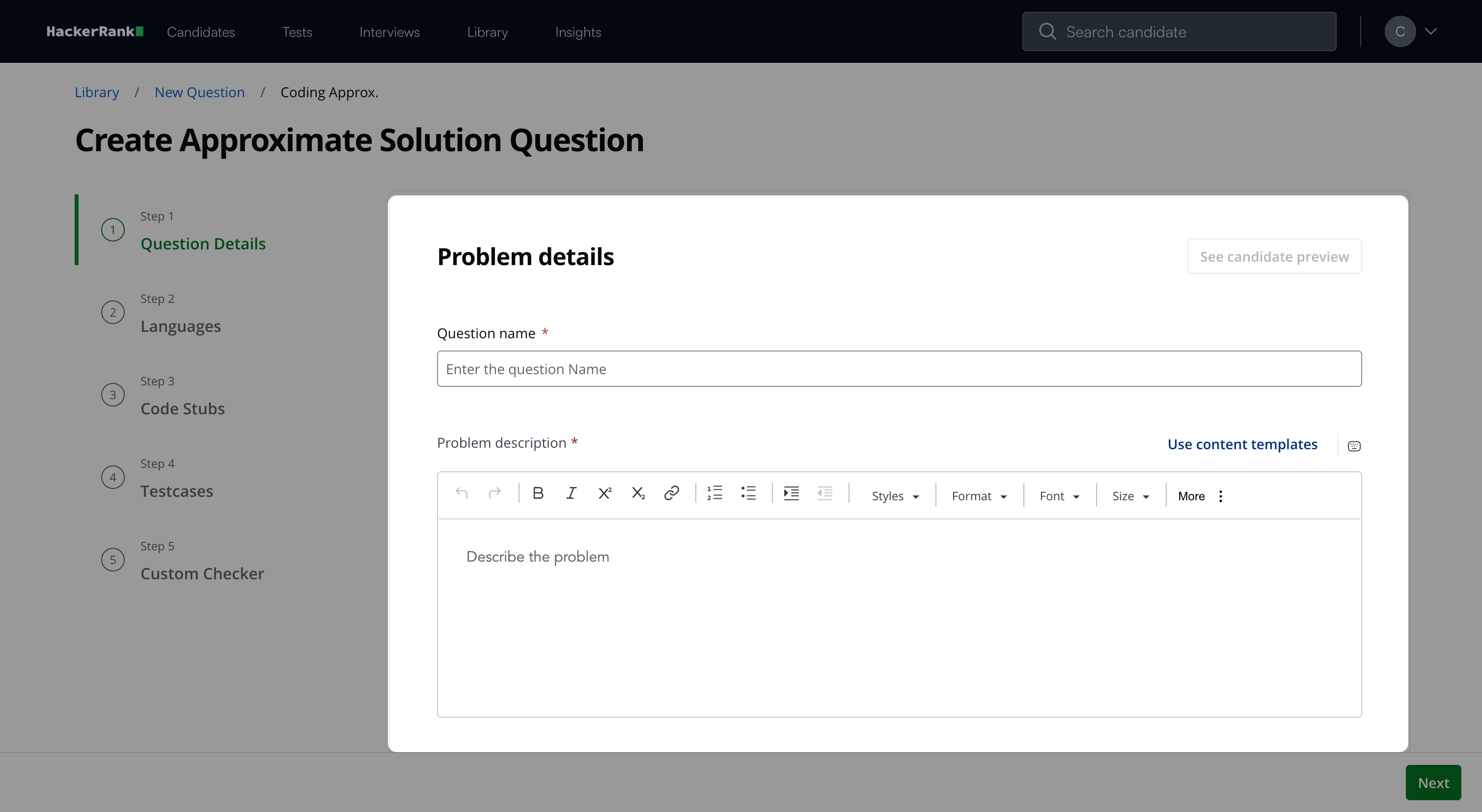Click the Library breadcrumb link
The height and width of the screenshot is (812, 1482).
(x=97, y=92)
